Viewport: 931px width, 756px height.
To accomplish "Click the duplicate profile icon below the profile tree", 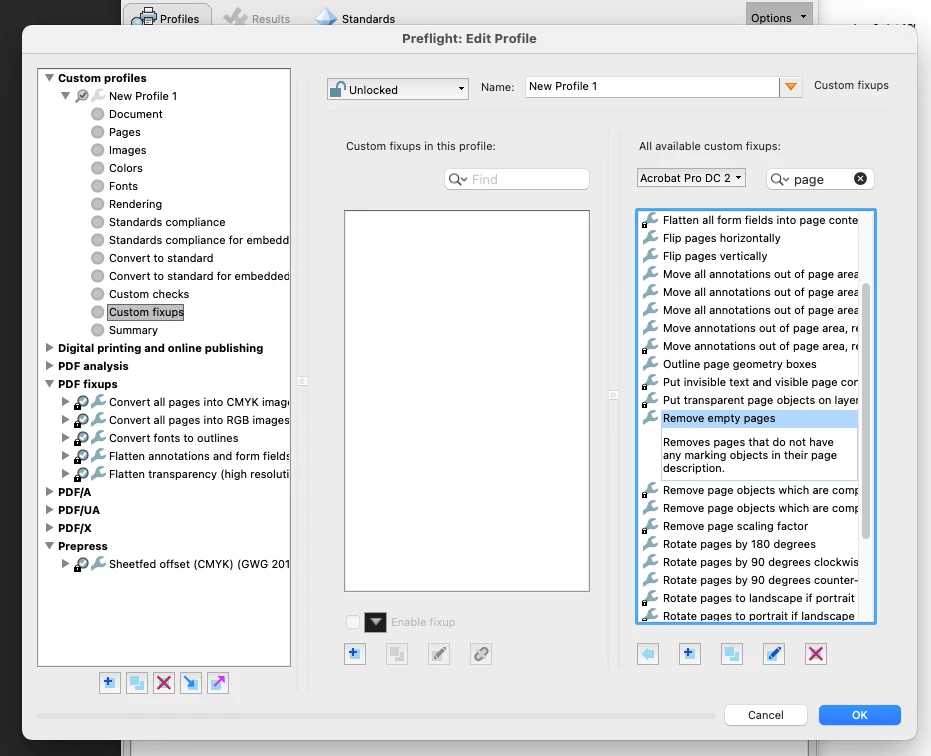I will pos(137,682).
